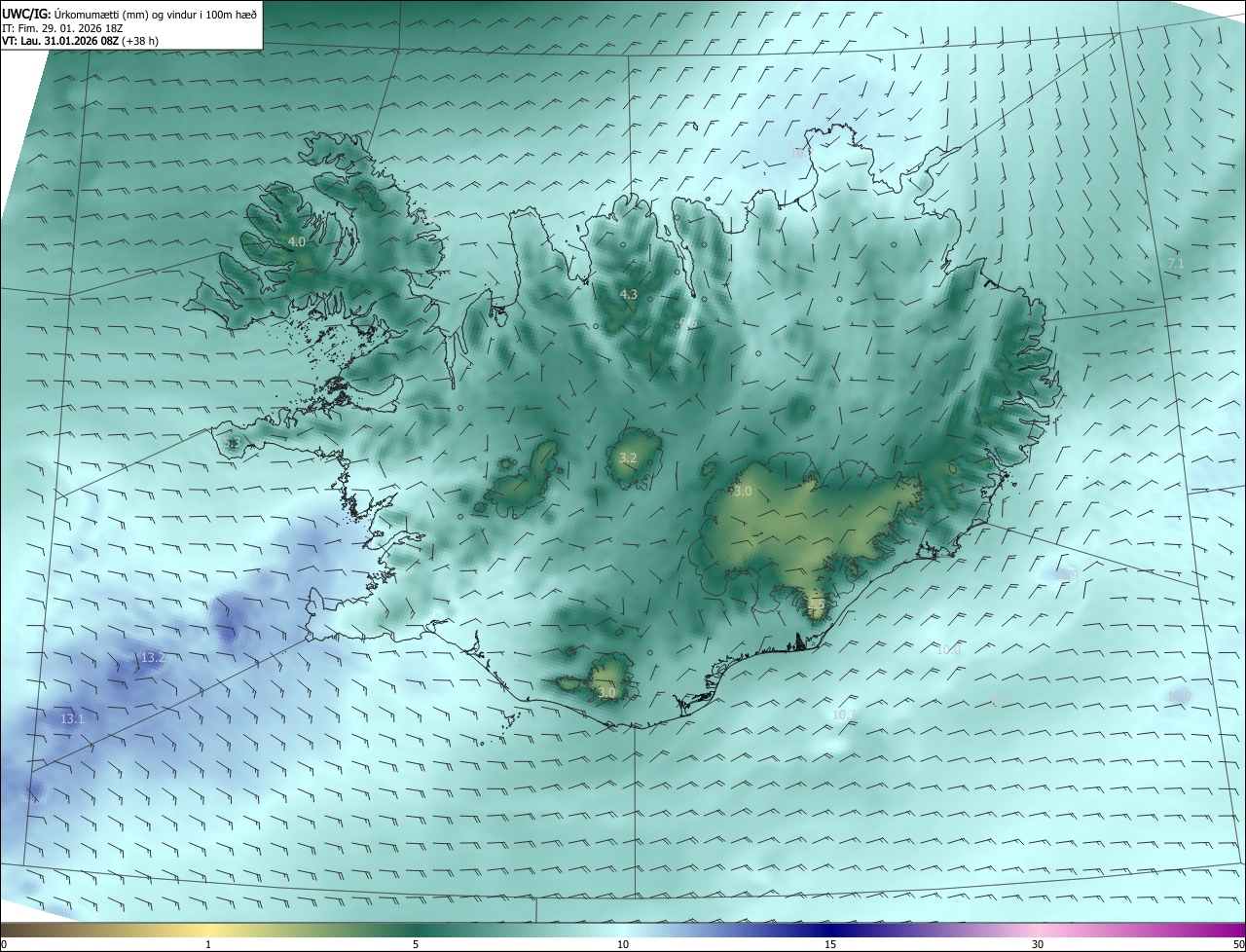The height and width of the screenshot is (952, 1246).
Task: Click the 7.1 value at the east edge
Action: tap(1175, 264)
